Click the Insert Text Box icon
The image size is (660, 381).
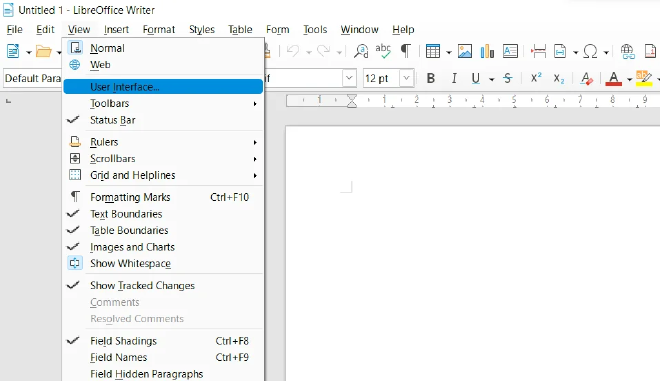510,51
